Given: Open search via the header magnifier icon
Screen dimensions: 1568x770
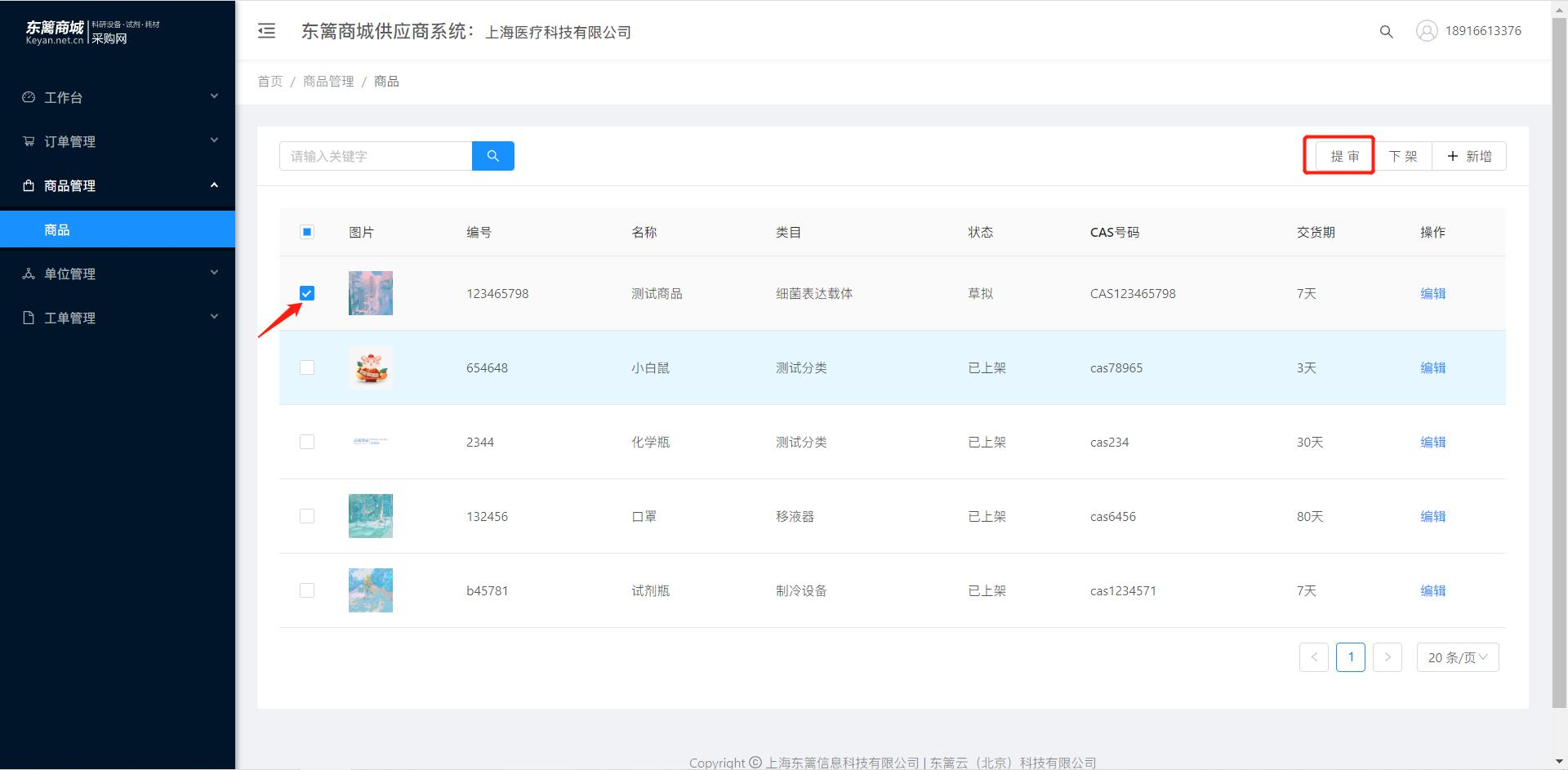Looking at the screenshot, I should [1386, 32].
